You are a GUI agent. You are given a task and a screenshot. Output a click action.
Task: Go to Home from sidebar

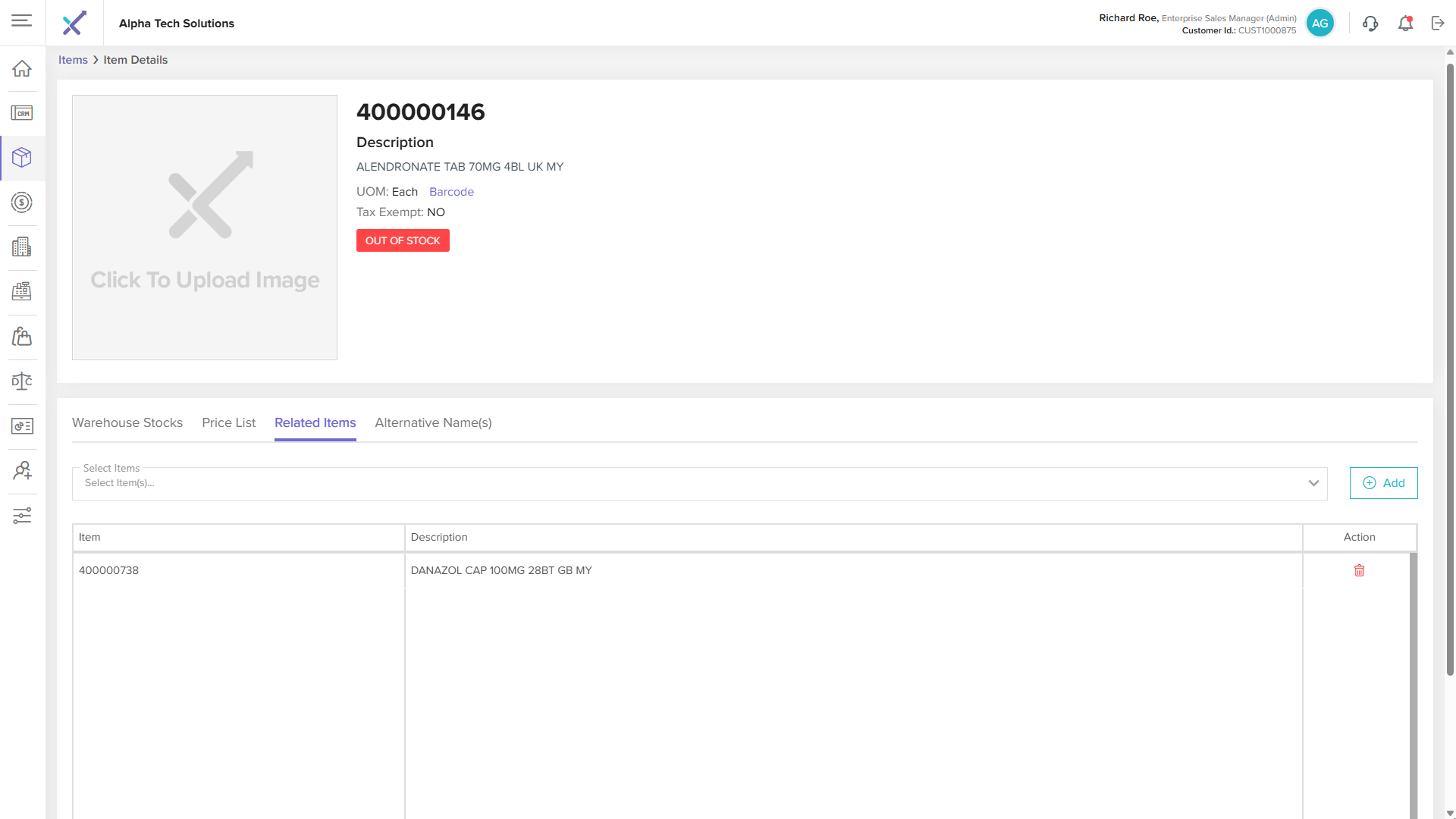(22, 69)
